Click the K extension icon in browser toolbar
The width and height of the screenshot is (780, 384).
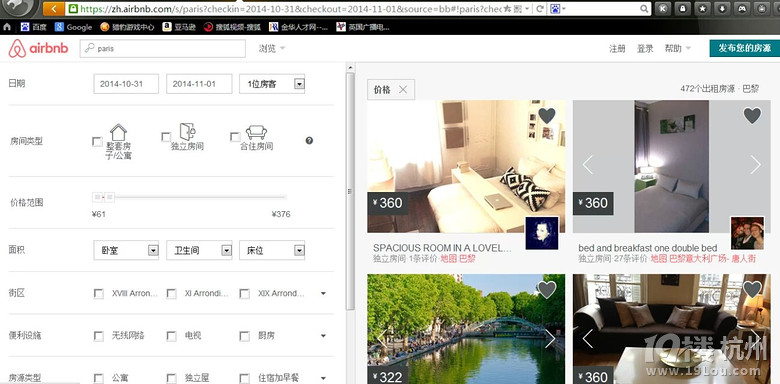(662, 8)
